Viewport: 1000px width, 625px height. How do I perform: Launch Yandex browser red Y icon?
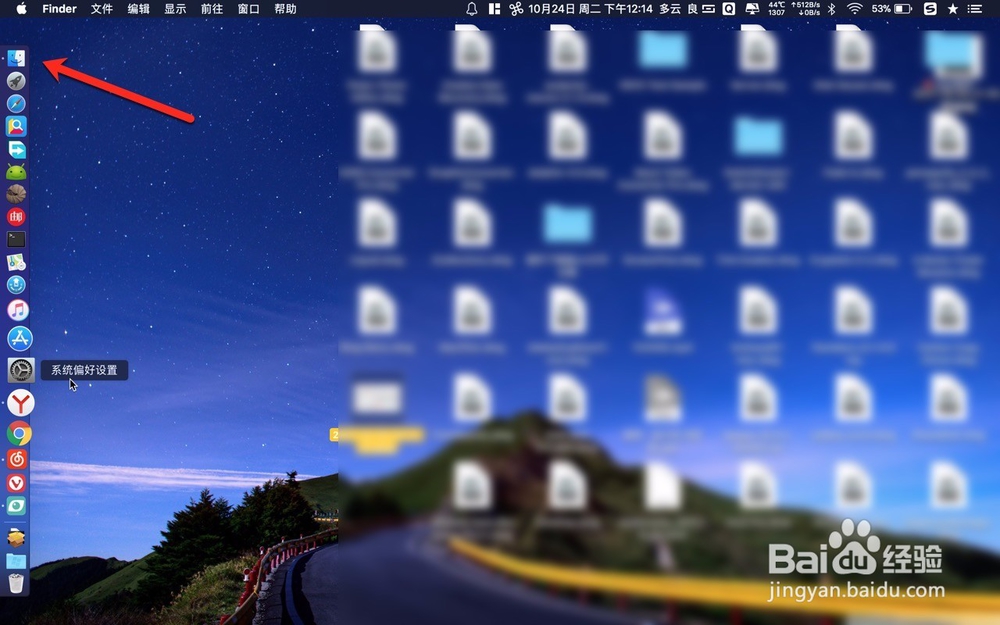[21, 403]
